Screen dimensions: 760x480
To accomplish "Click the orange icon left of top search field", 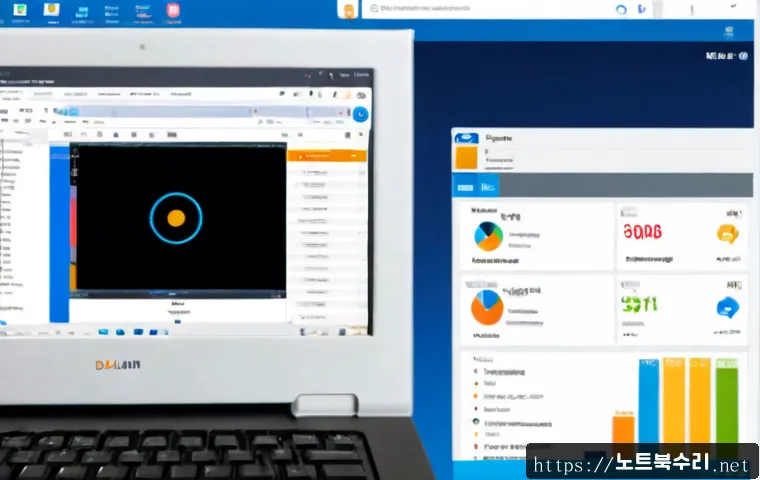I will point(348,10).
